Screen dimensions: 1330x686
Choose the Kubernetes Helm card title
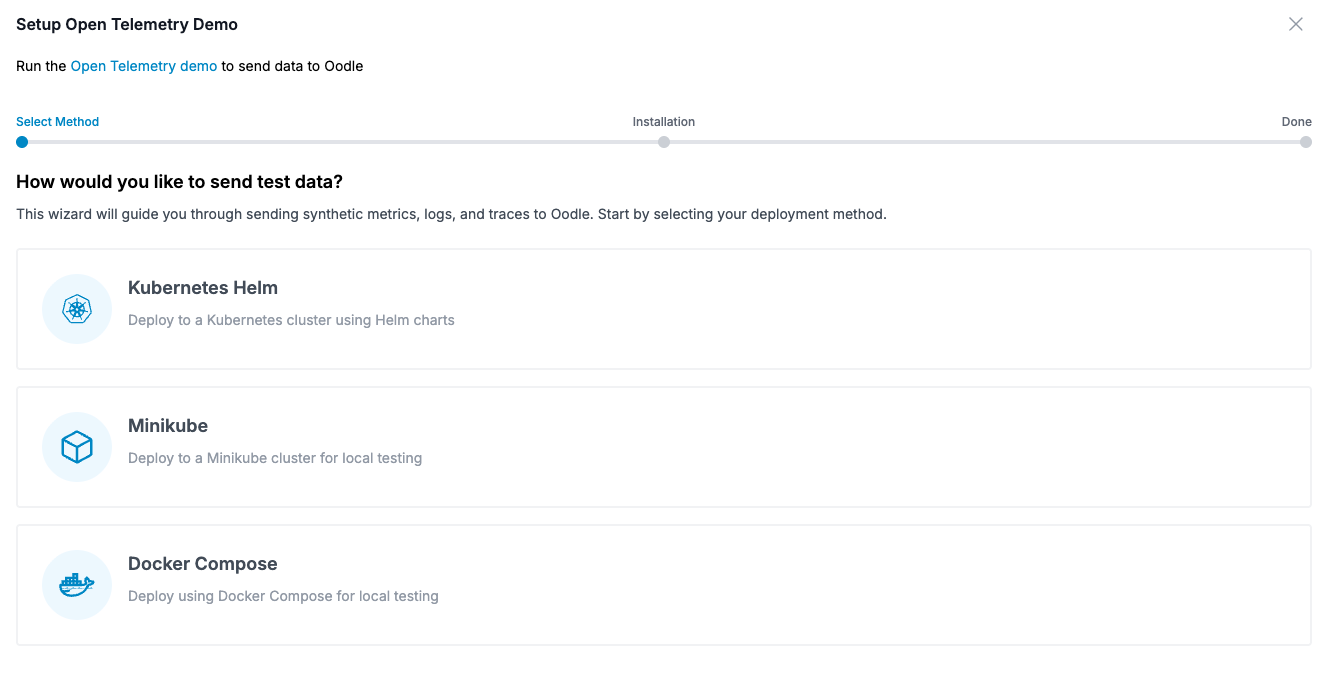click(x=203, y=288)
